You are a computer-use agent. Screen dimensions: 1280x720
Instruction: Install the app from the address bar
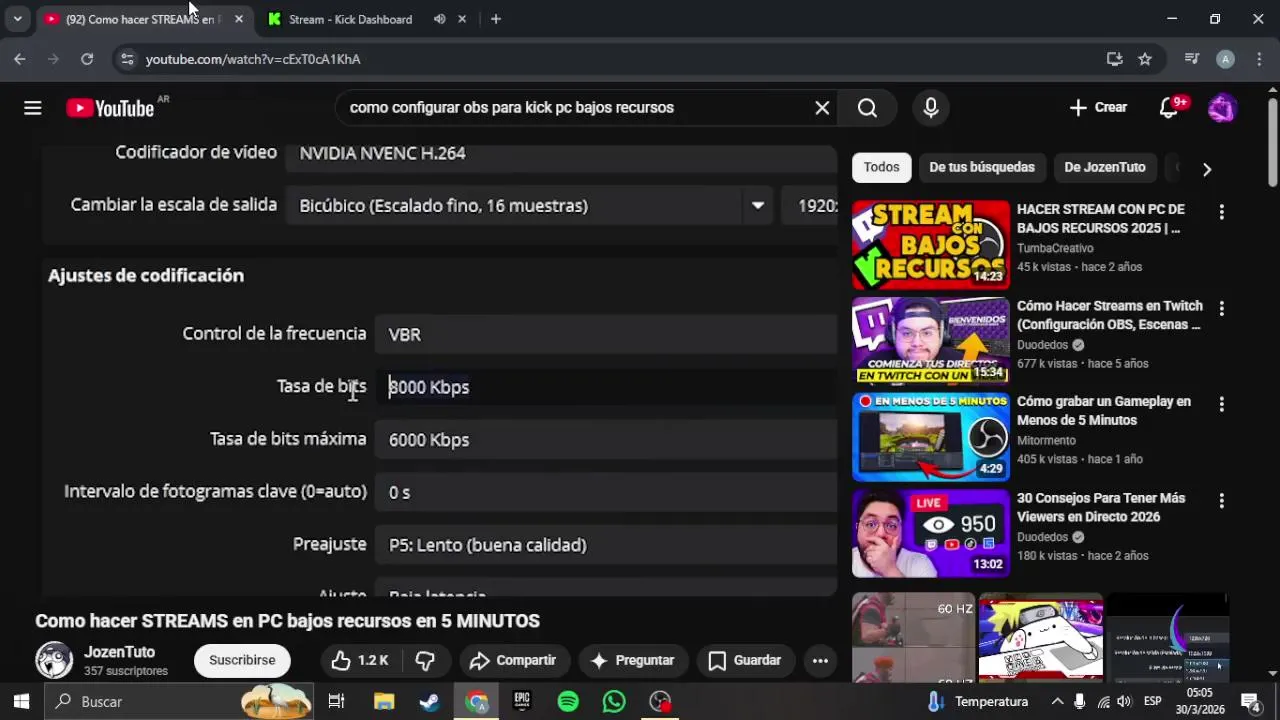click(1114, 59)
